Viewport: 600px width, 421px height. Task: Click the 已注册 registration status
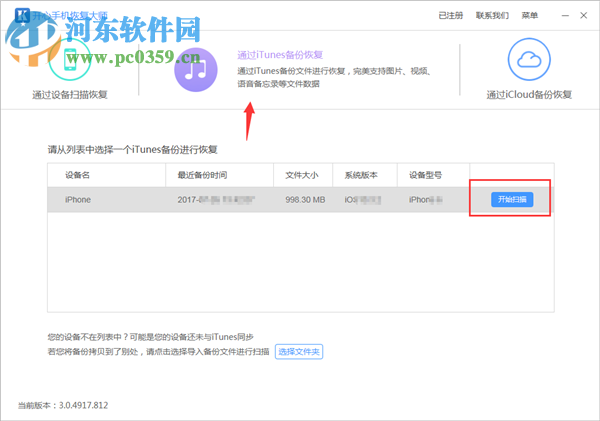pos(451,15)
